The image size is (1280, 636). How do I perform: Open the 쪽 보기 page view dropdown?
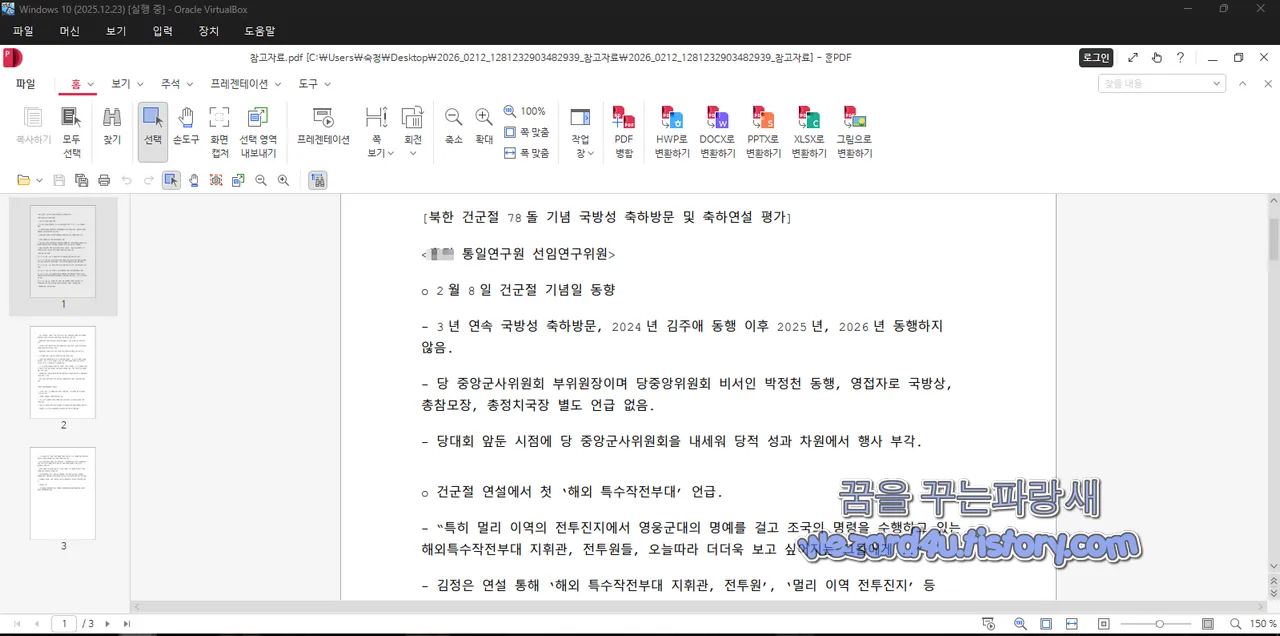click(x=377, y=130)
